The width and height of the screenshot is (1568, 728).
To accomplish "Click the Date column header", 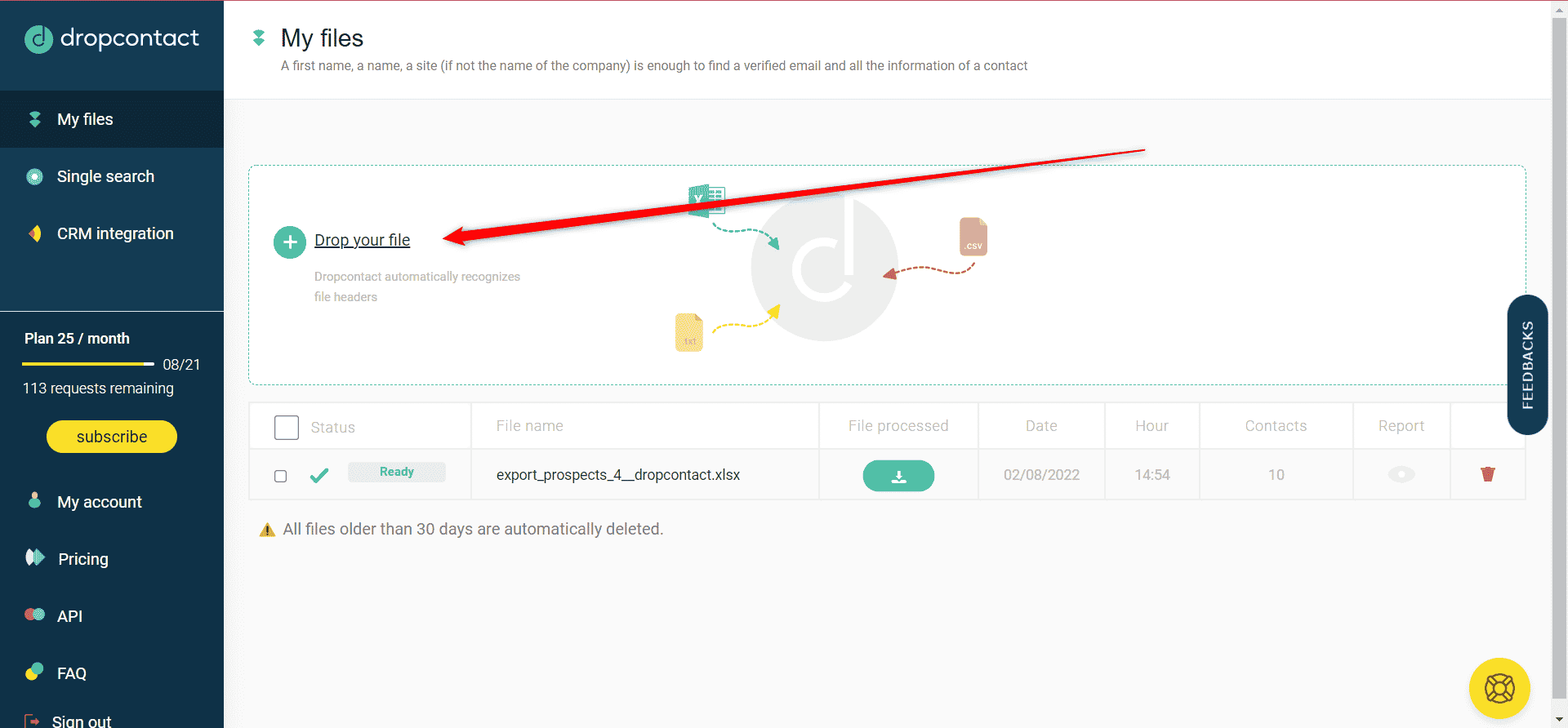I will click(x=1041, y=426).
